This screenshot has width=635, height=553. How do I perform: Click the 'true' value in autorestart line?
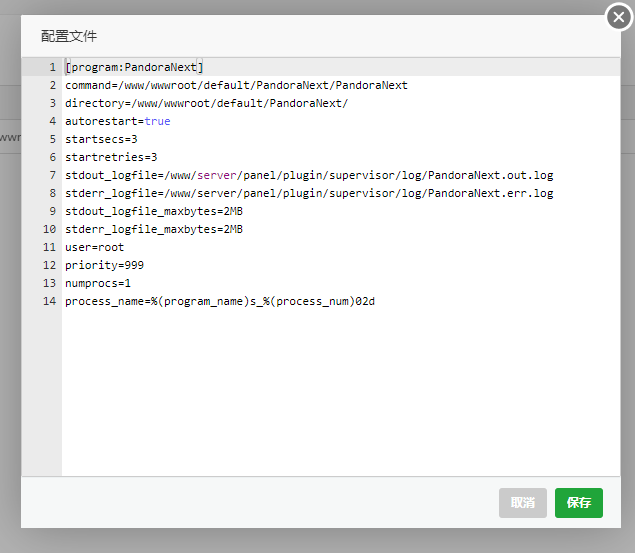pyautogui.click(x=158, y=121)
